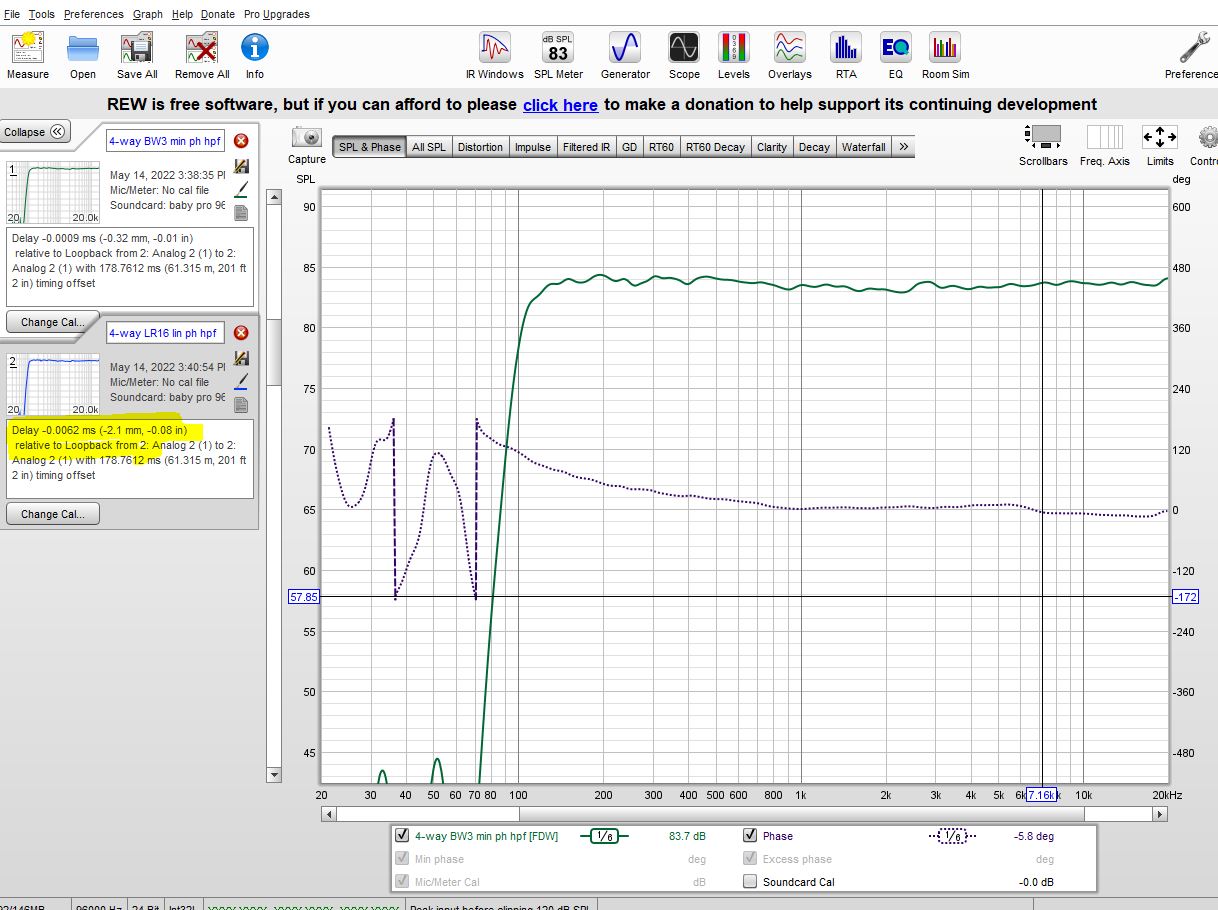The width and height of the screenshot is (1218, 910).
Task: Open the Graph menu
Action: click(148, 14)
